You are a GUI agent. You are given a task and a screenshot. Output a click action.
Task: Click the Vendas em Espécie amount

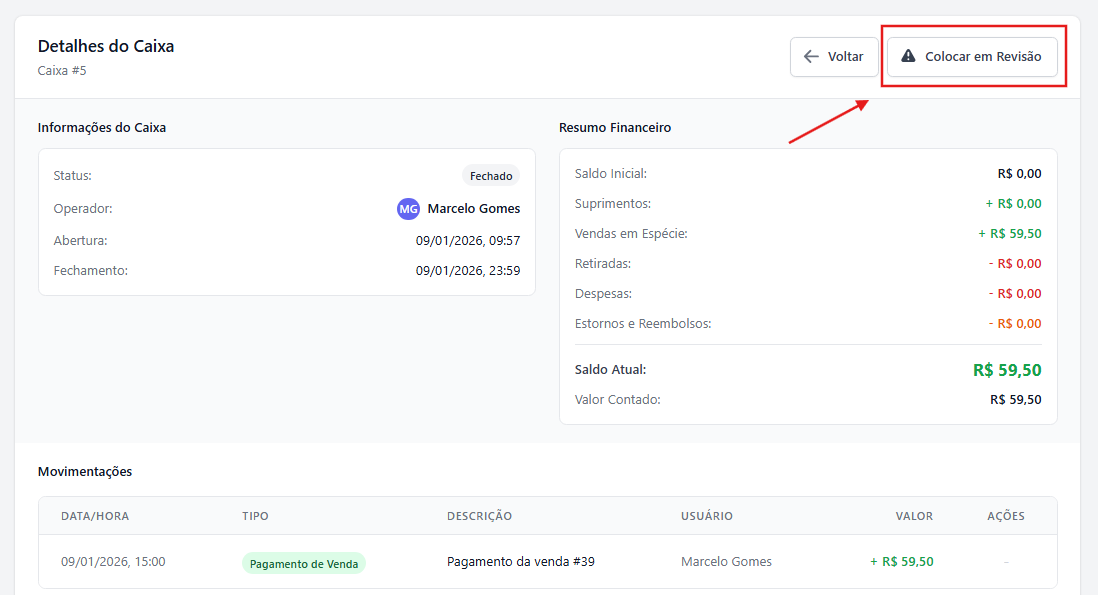(x=1010, y=234)
